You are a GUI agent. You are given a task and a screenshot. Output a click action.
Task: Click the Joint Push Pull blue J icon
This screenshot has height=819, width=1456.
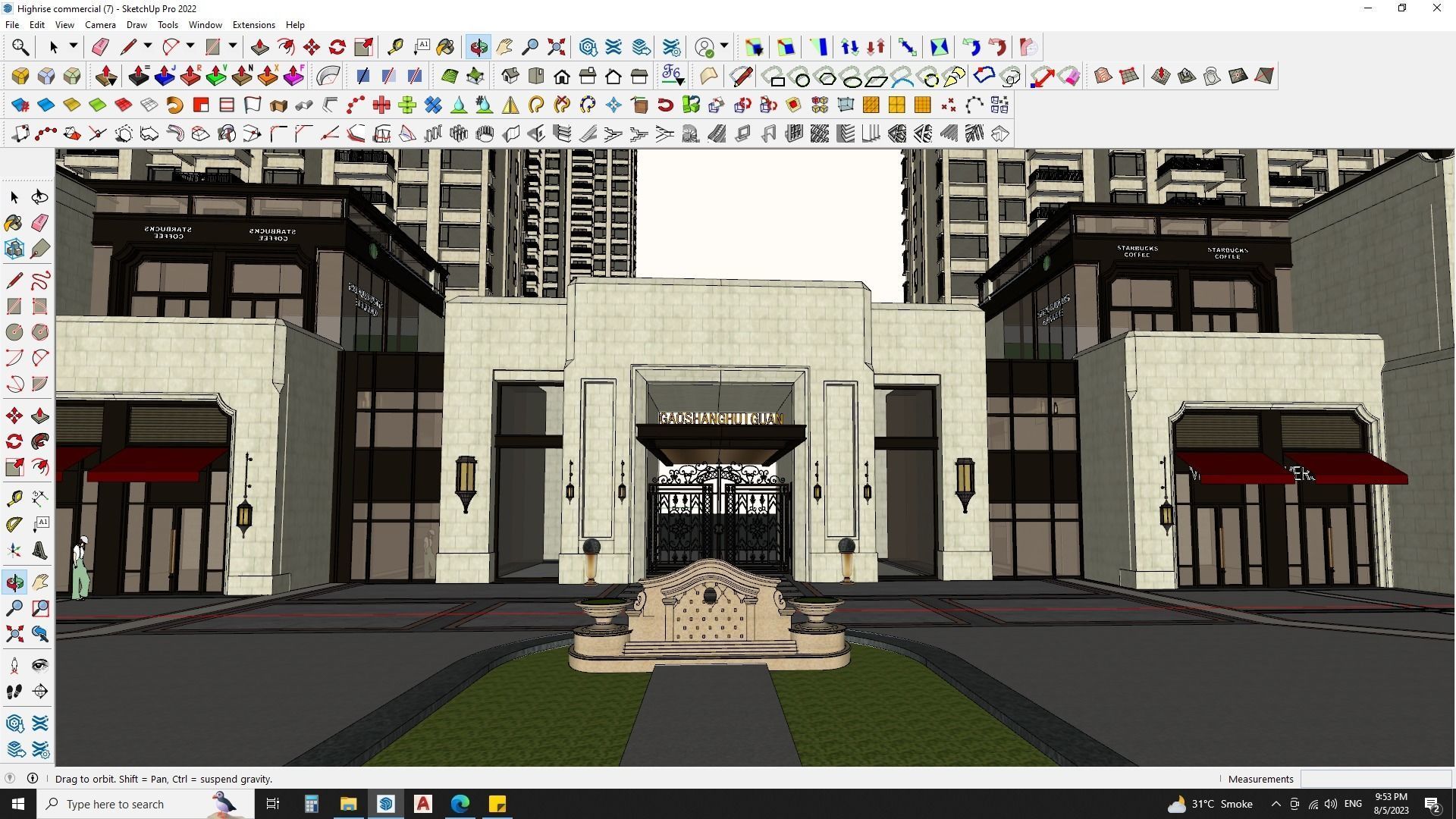pyautogui.click(x=165, y=76)
